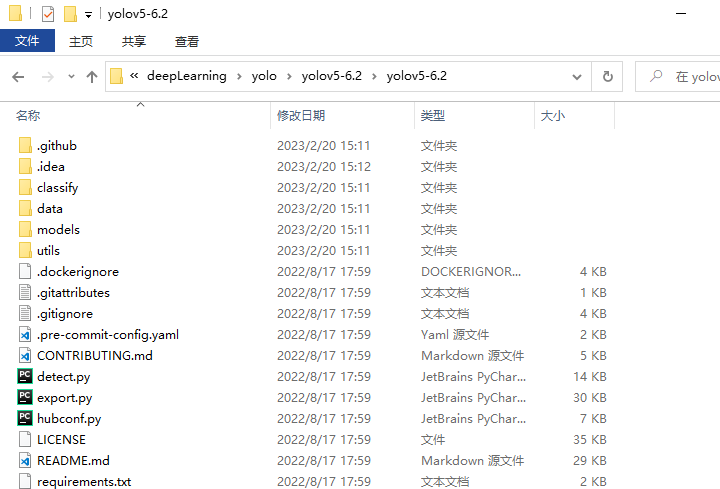Click the utils folder icon
Screen dimensions: 720x489
[25, 251]
